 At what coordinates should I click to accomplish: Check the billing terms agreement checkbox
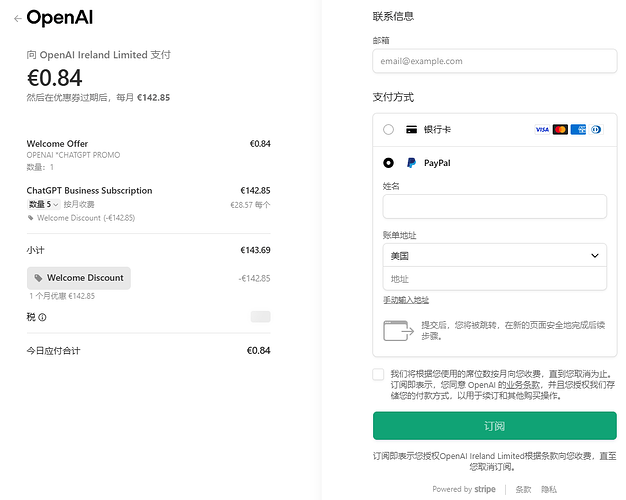378,375
